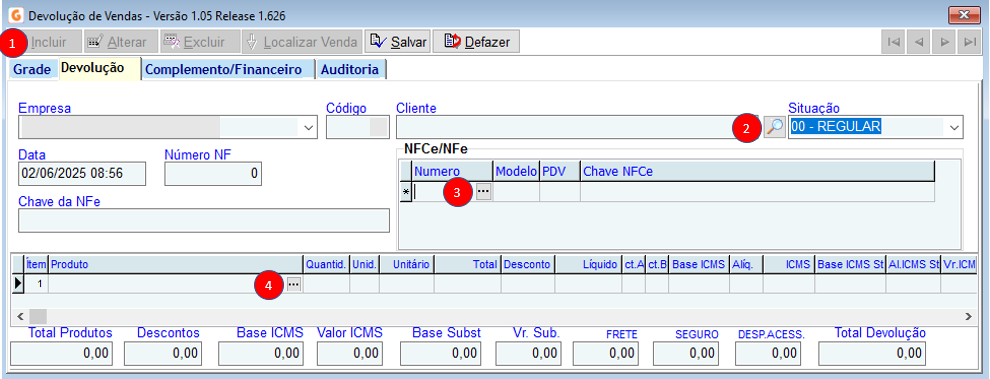Go to last record navigation arrow

(969, 42)
